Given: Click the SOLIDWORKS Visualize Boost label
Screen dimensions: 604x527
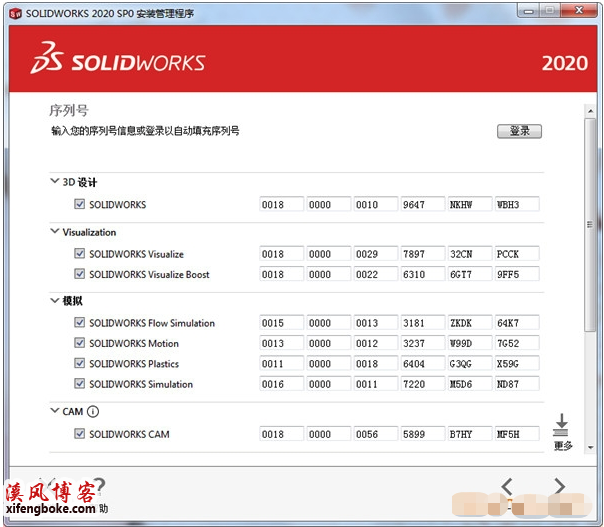Looking at the screenshot, I should [x=149, y=274].
